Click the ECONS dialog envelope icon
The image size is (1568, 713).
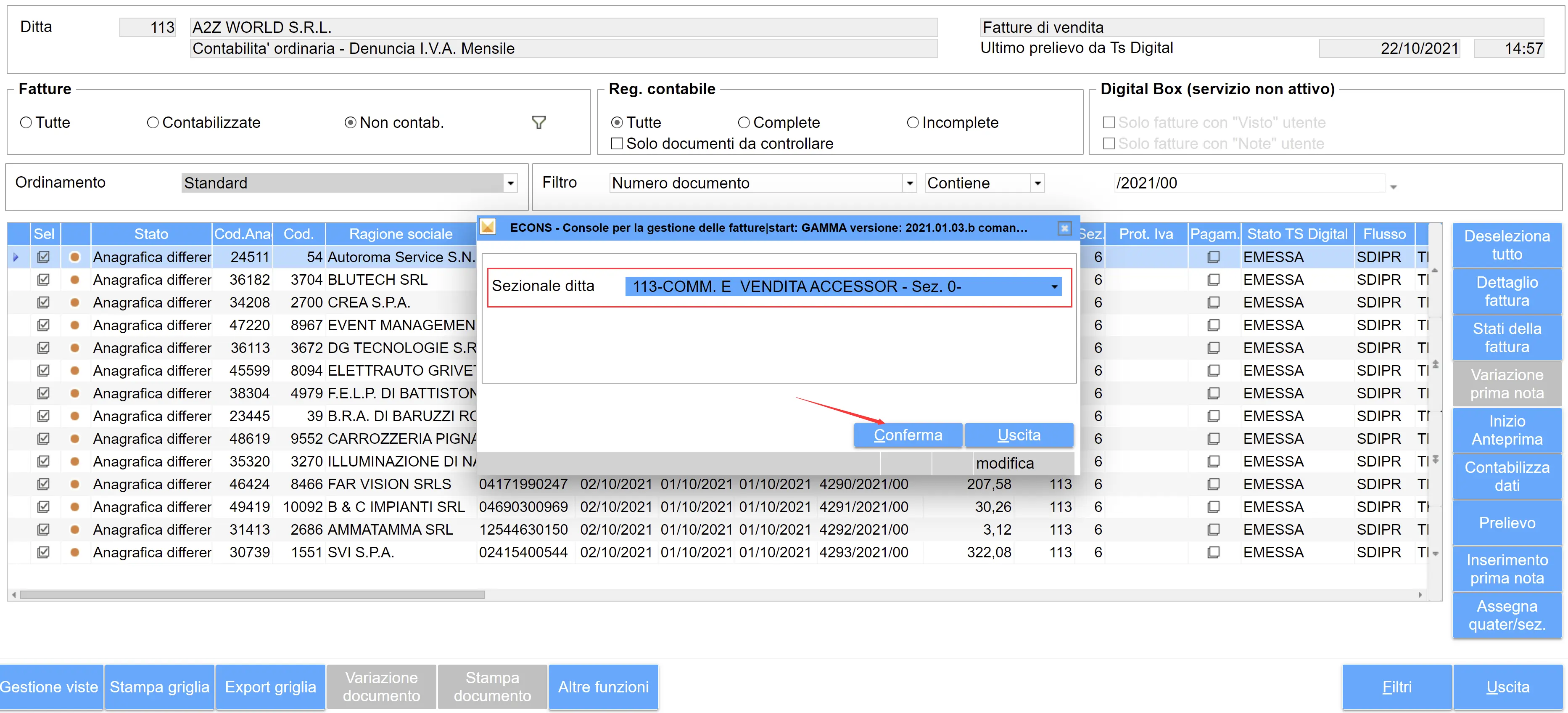[x=488, y=227]
